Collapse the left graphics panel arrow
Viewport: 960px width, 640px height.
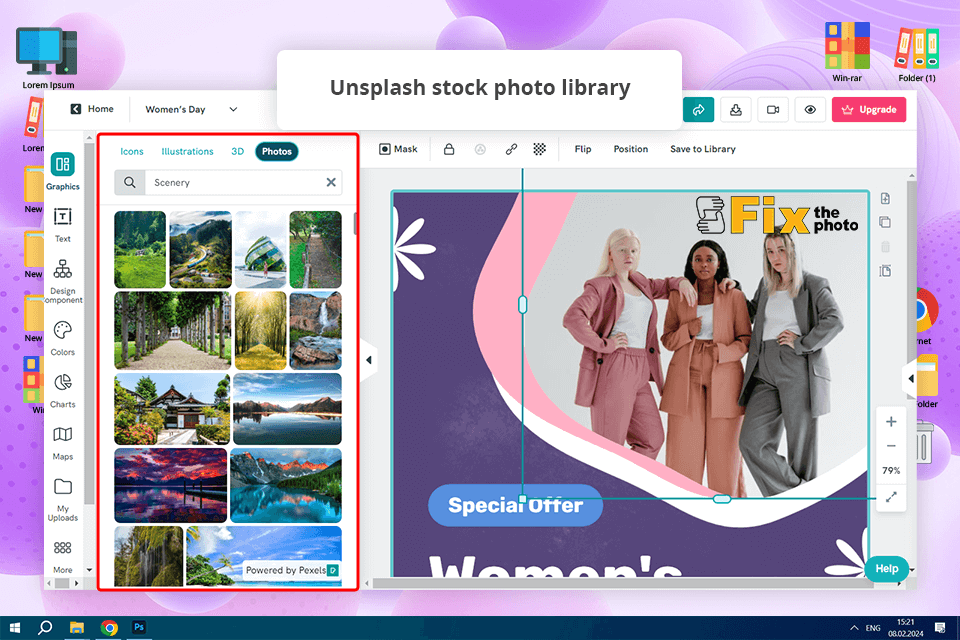click(x=369, y=360)
